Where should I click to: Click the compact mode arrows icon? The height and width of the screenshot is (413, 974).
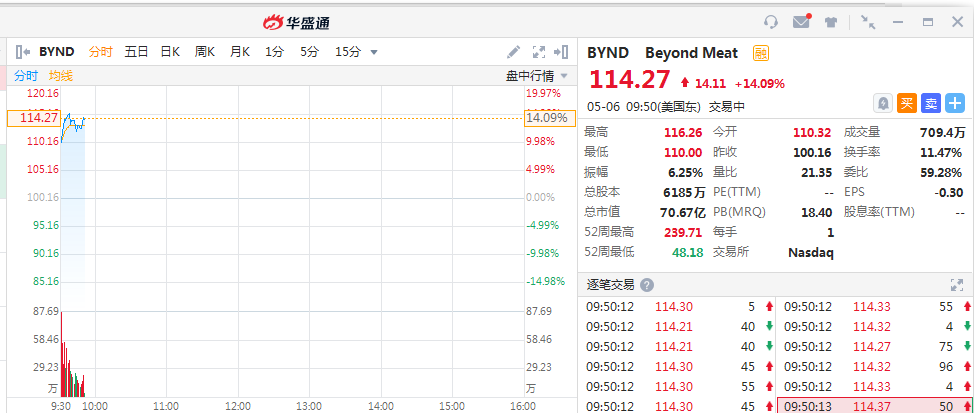click(x=868, y=22)
